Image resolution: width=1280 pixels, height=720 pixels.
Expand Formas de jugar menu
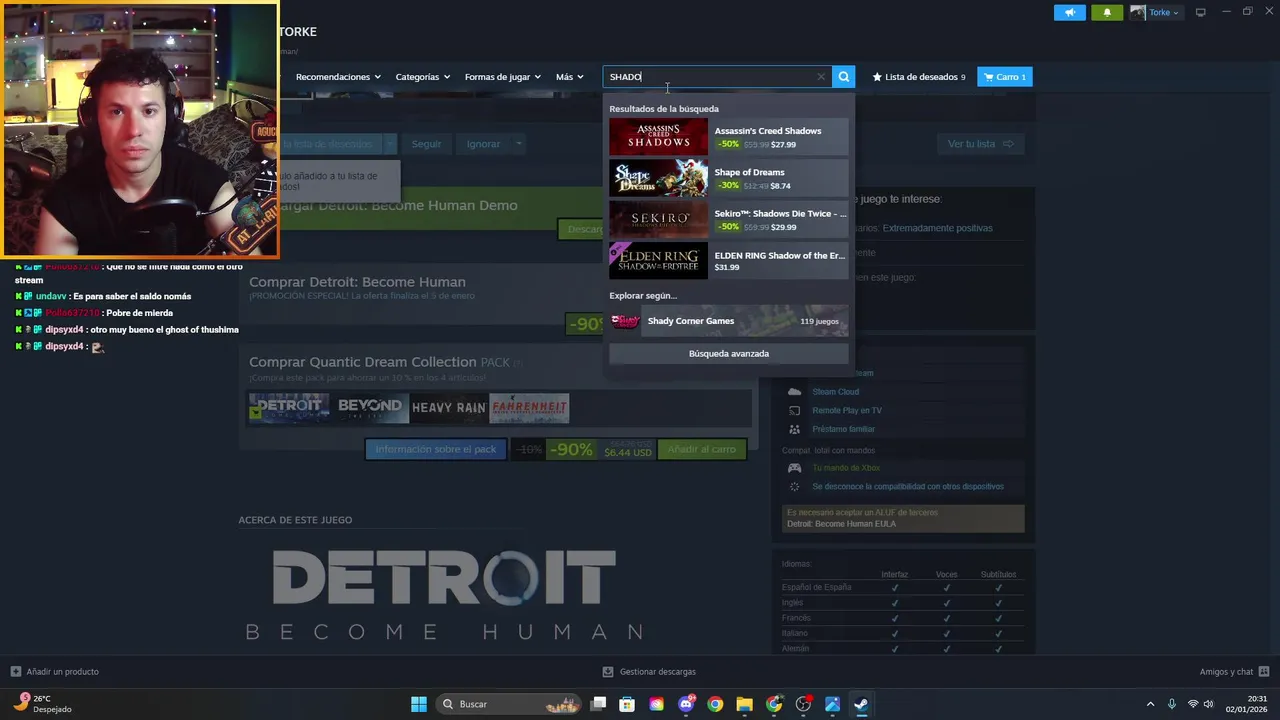[x=502, y=77]
